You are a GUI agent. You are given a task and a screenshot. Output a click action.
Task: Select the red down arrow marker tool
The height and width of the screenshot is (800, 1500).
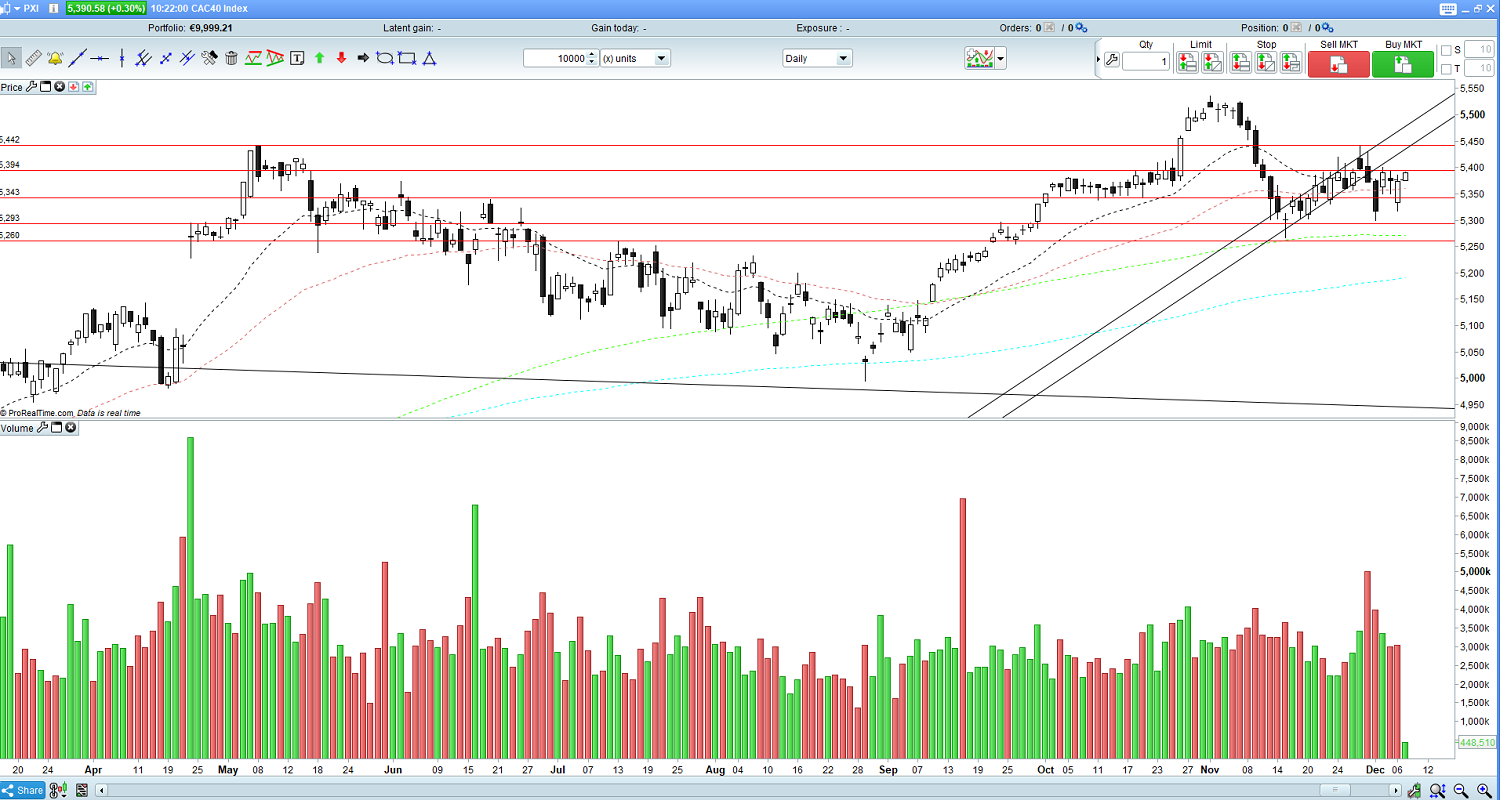[341, 58]
